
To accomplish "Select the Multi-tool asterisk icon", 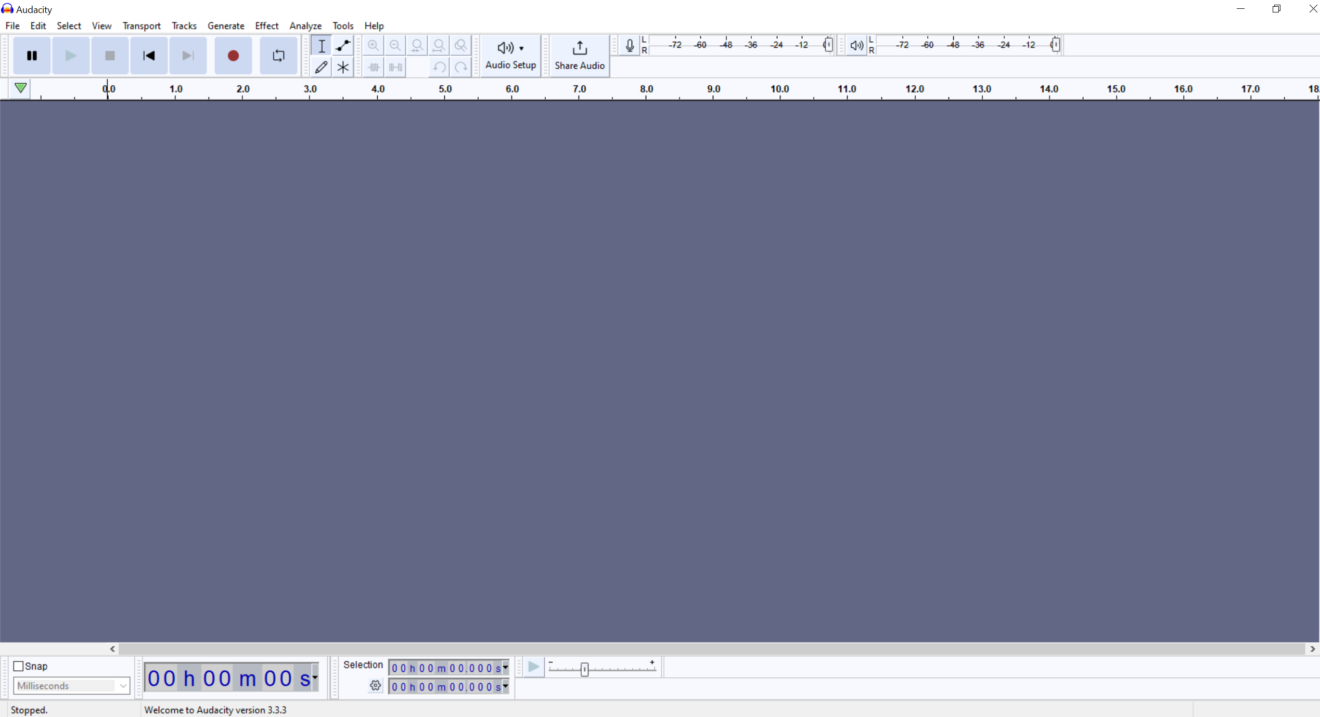I will (x=343, y=67).
